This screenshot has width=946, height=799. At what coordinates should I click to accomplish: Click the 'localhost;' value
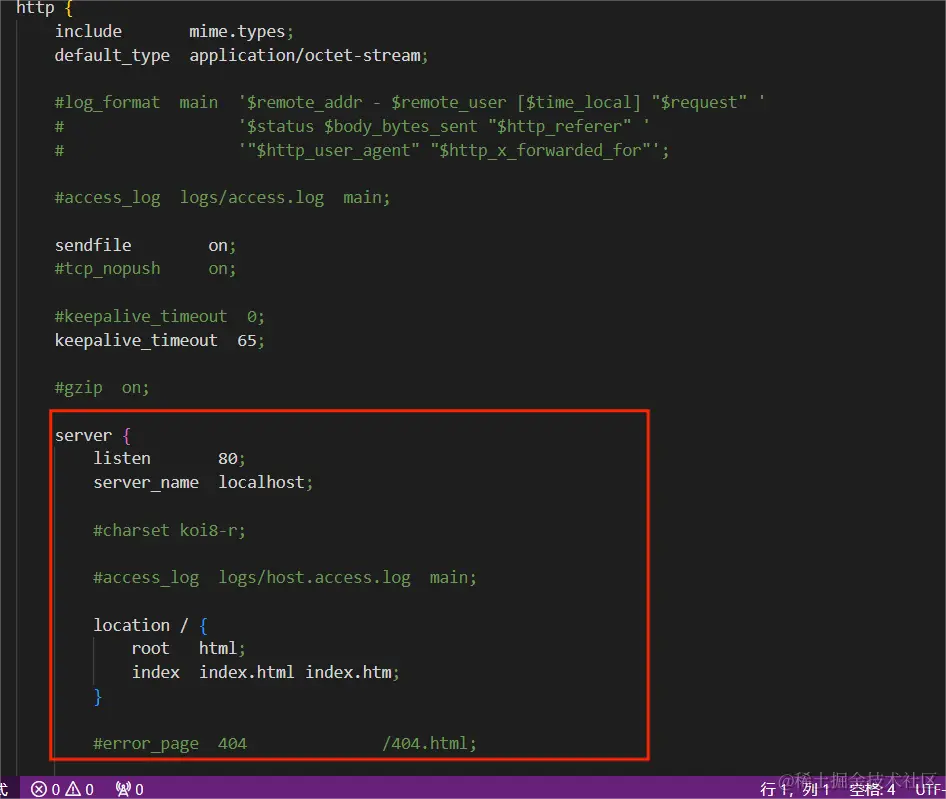click(265, 482)
